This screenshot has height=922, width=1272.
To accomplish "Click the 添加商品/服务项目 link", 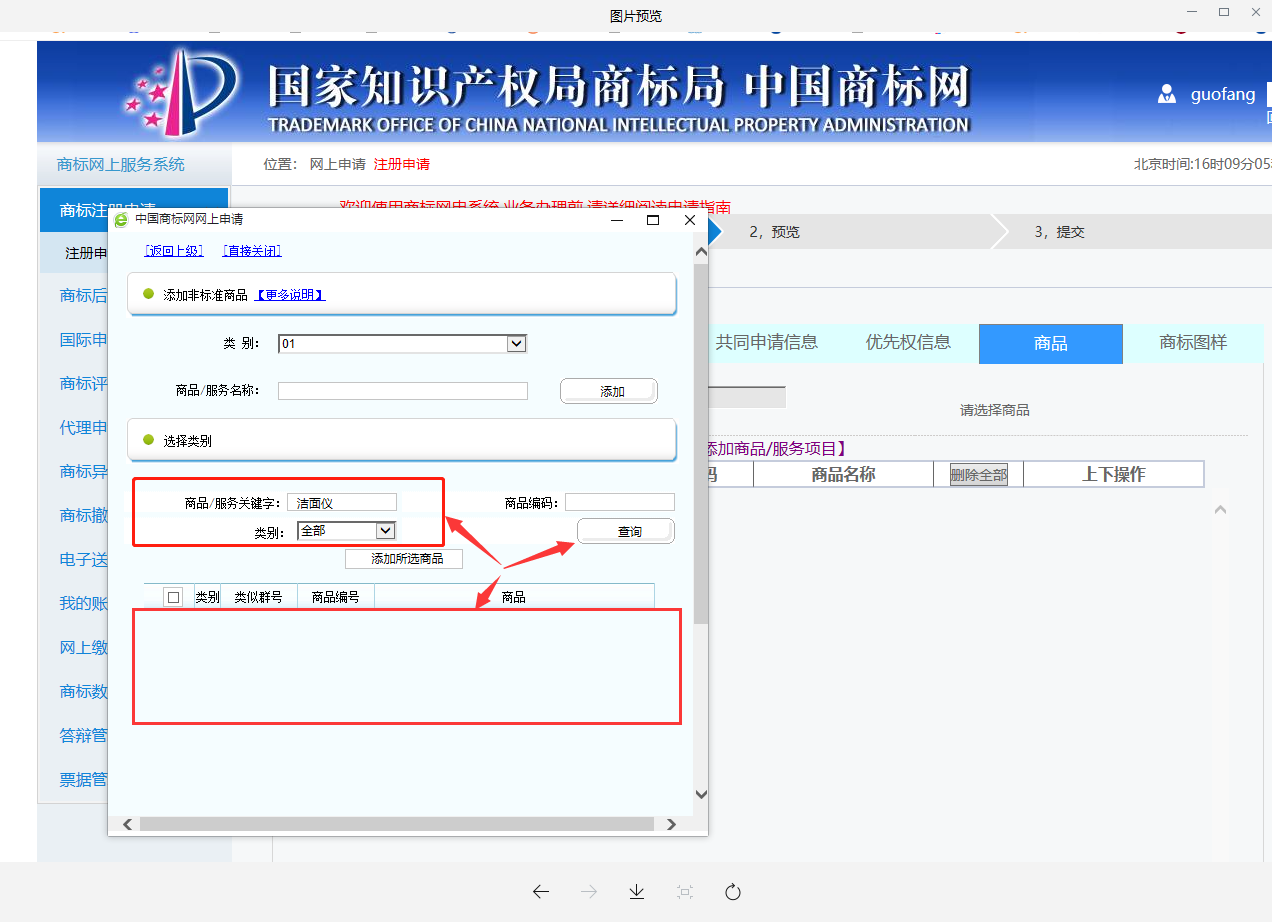I will click(x=777, y=449).
